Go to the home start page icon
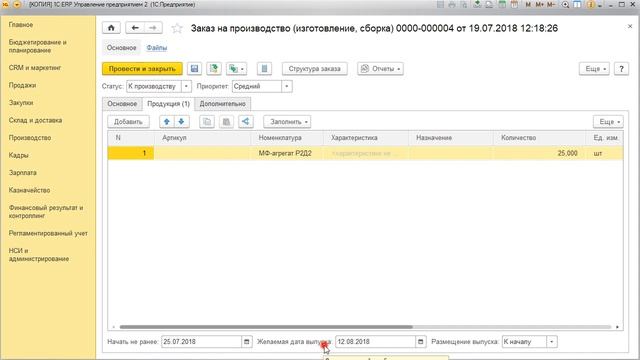This screenshot has height=360, width=640. click(111, 28)
